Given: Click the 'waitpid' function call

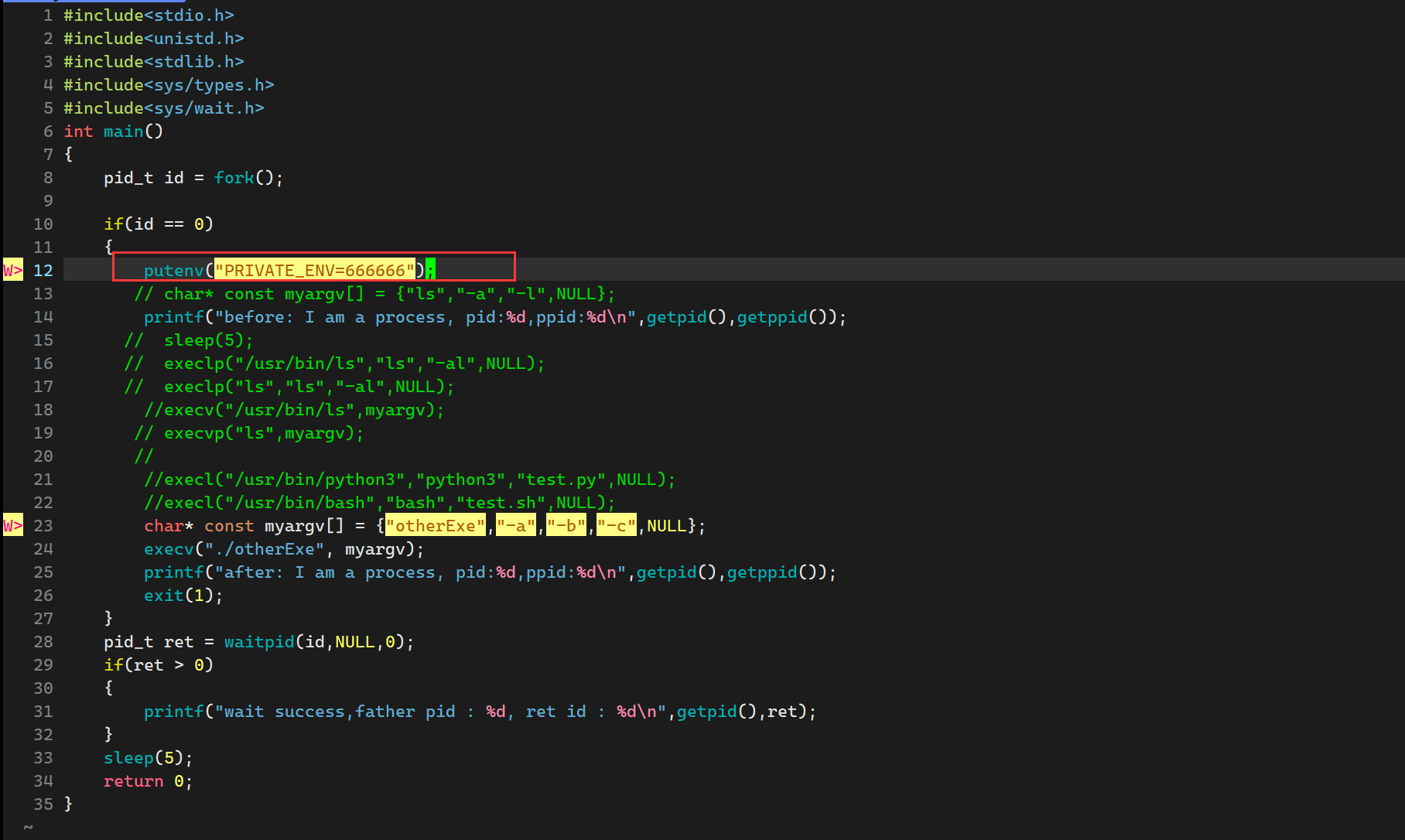Looking at the screenshot, I should tap(259, 641).
